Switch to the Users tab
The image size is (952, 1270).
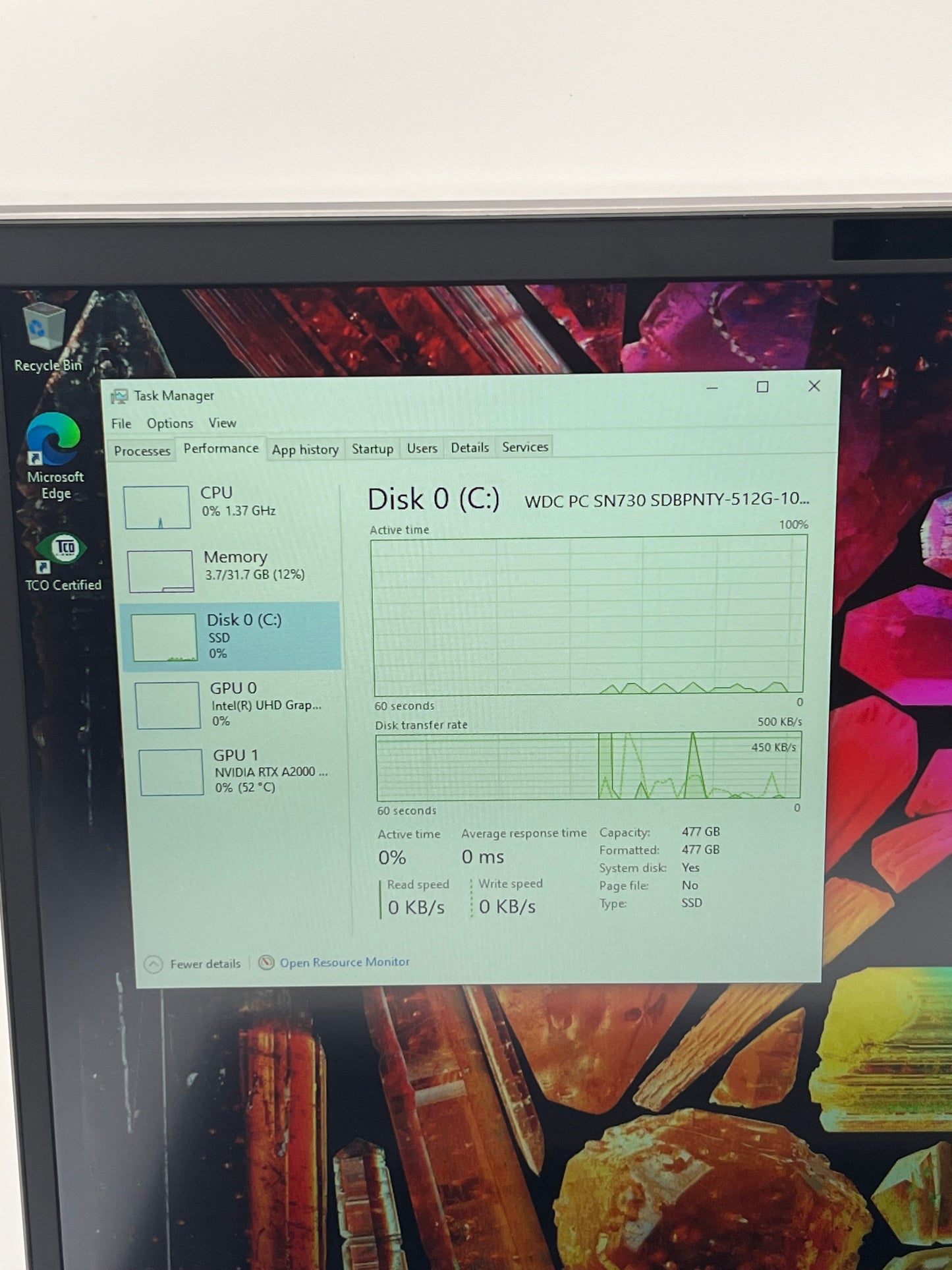pos(422,448)
